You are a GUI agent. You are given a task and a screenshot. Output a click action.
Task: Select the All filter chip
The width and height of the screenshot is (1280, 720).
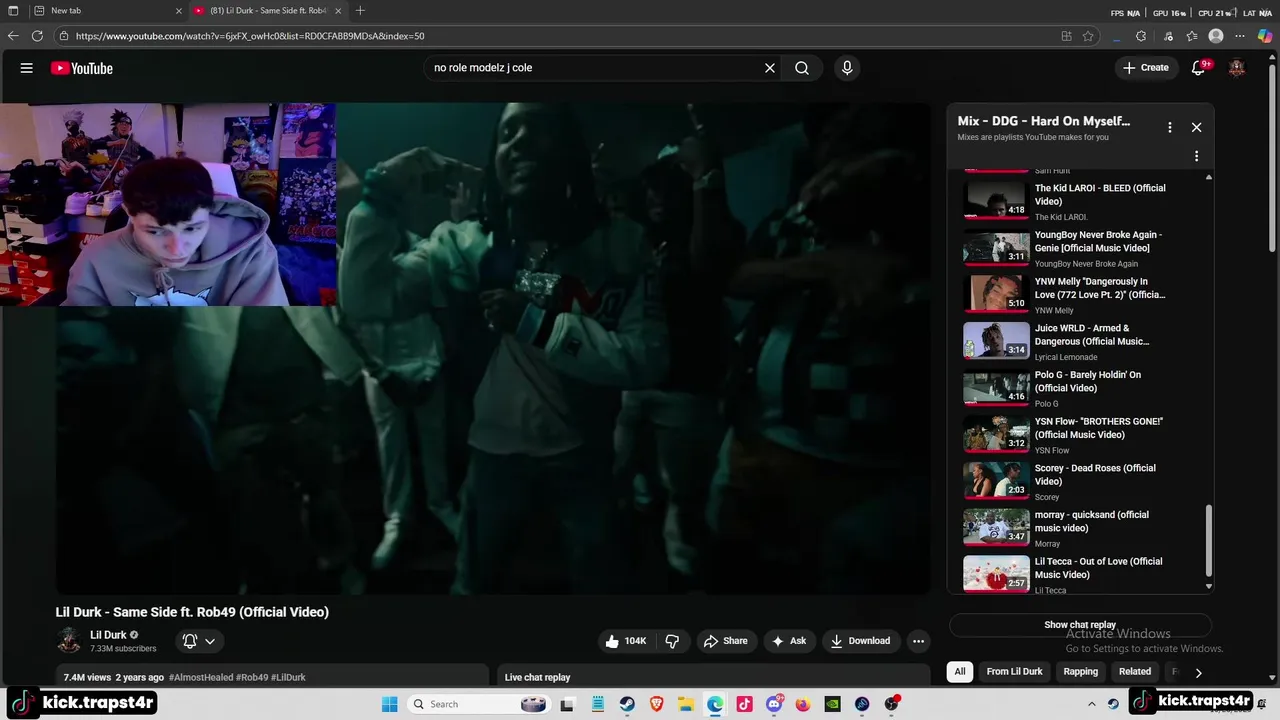click(960, 672)
